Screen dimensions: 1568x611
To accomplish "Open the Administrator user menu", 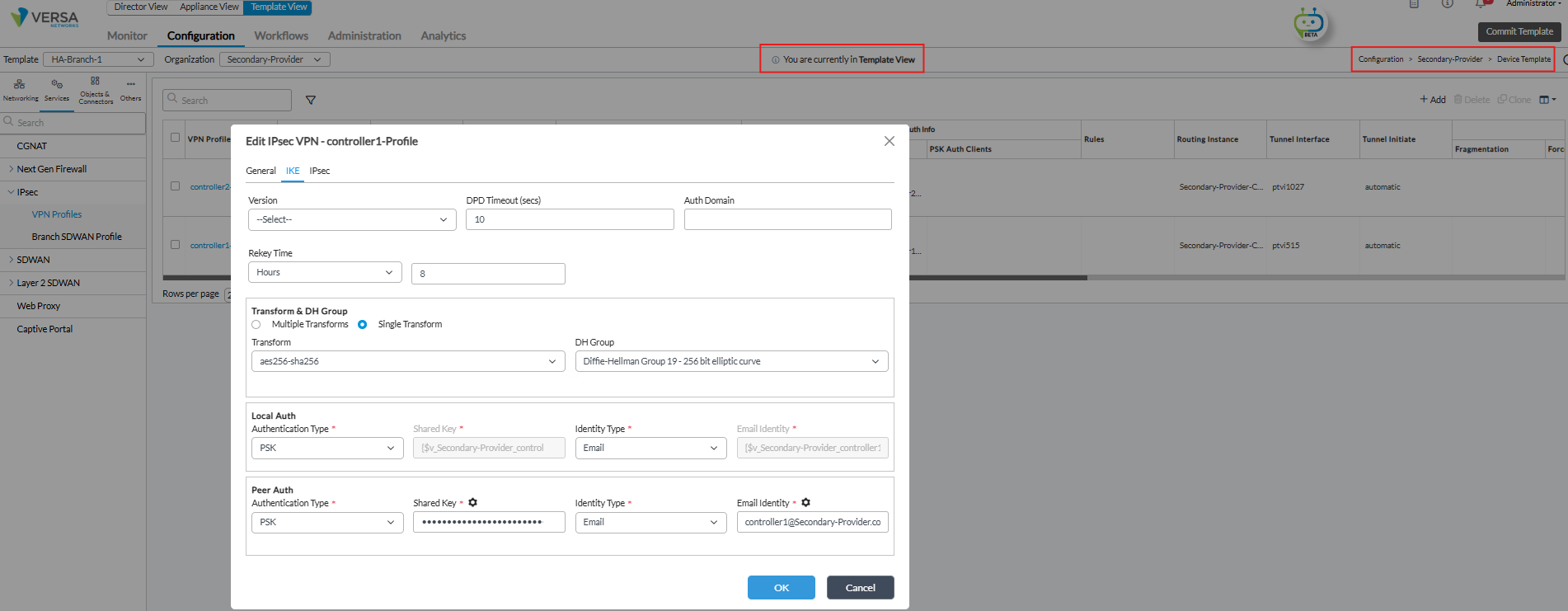I will 1533,3.
